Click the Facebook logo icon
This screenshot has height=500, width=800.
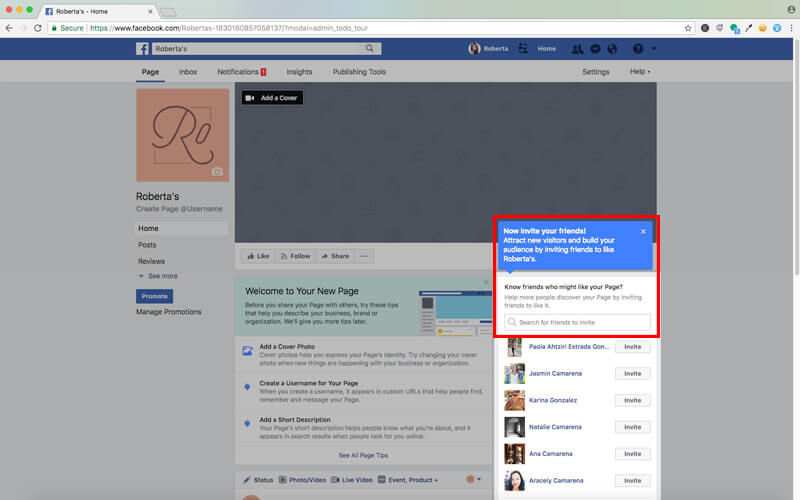click(x=142, y=48)
